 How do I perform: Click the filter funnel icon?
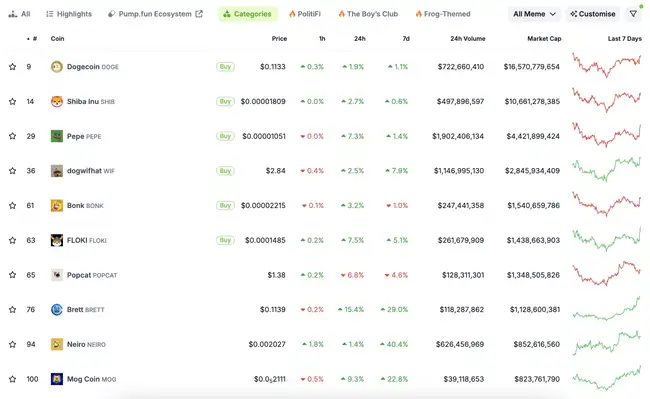click(633, 14)
